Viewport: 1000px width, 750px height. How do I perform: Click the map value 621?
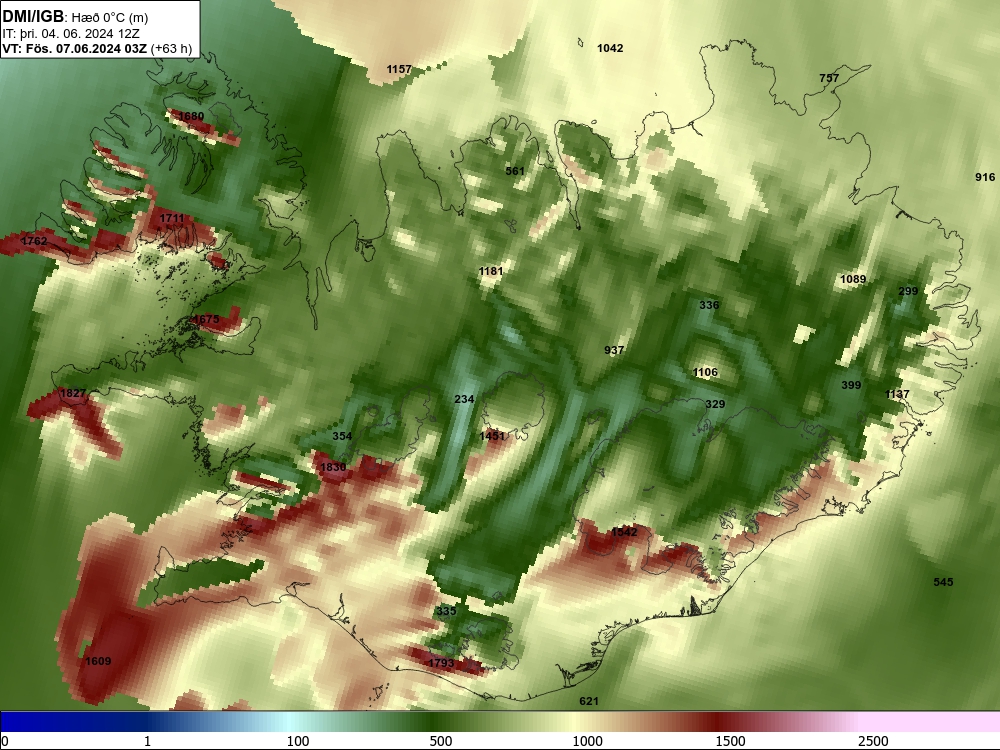(x=589, y=701)
